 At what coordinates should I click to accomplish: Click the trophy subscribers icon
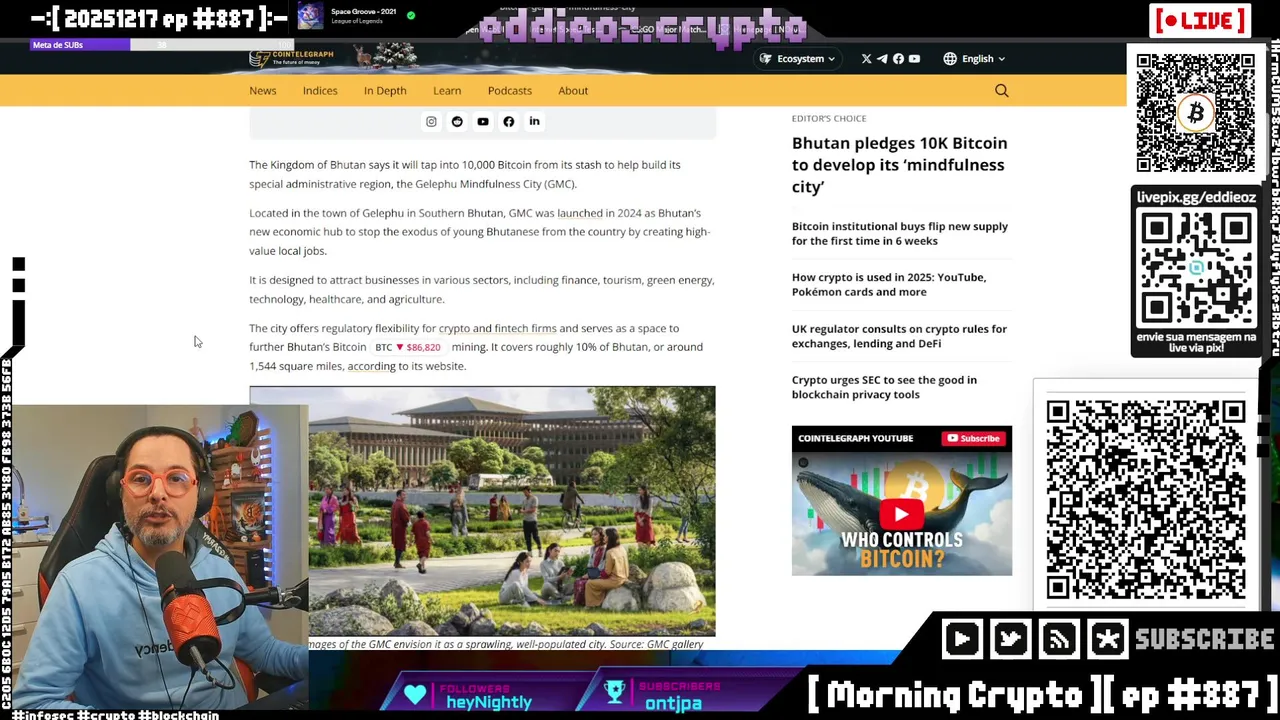(x=615, y=693)
